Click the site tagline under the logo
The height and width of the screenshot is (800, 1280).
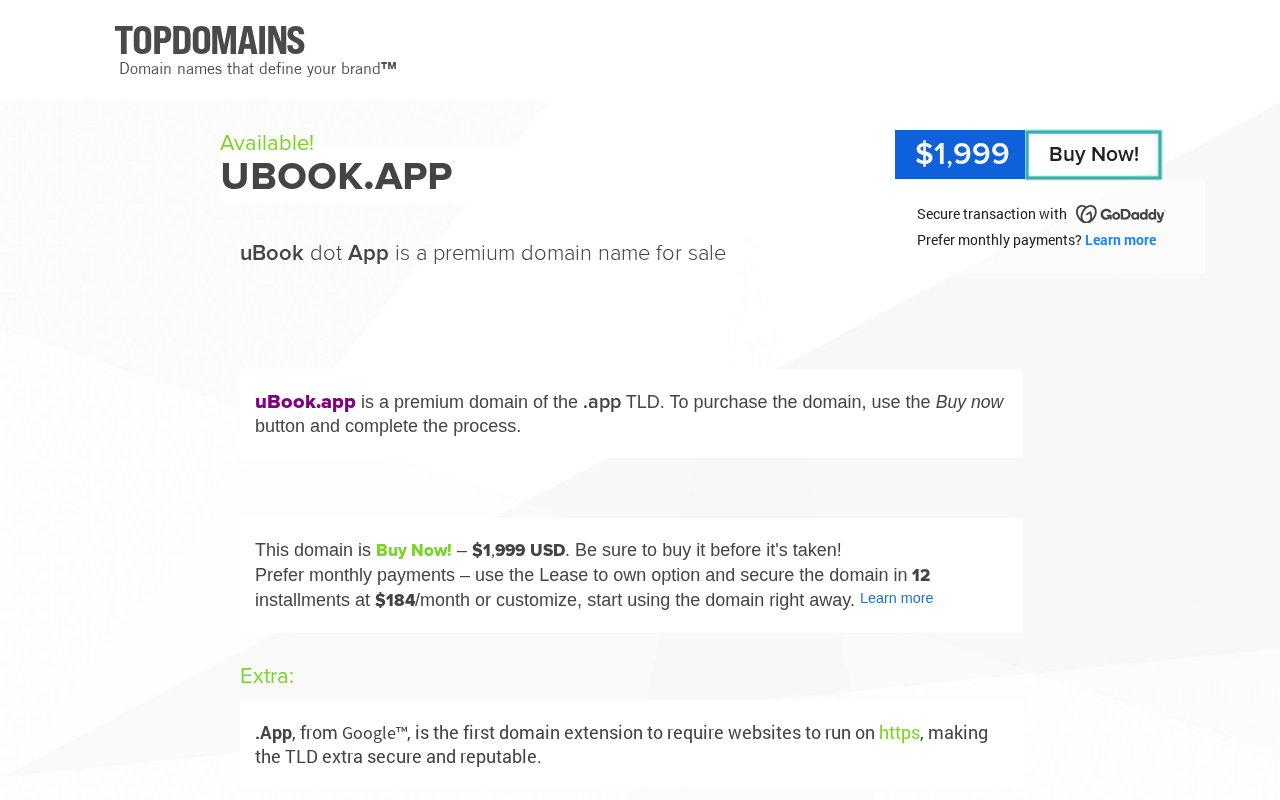pos(257,69)
